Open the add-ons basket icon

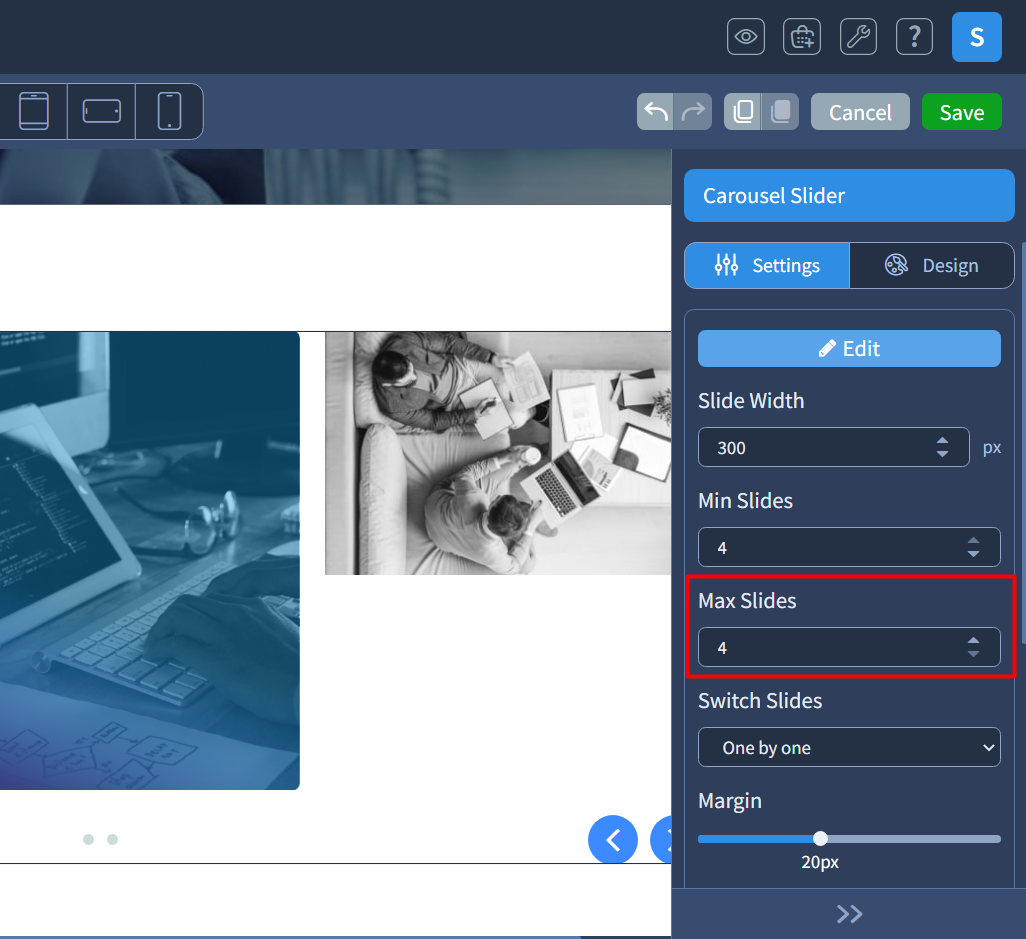802,37
